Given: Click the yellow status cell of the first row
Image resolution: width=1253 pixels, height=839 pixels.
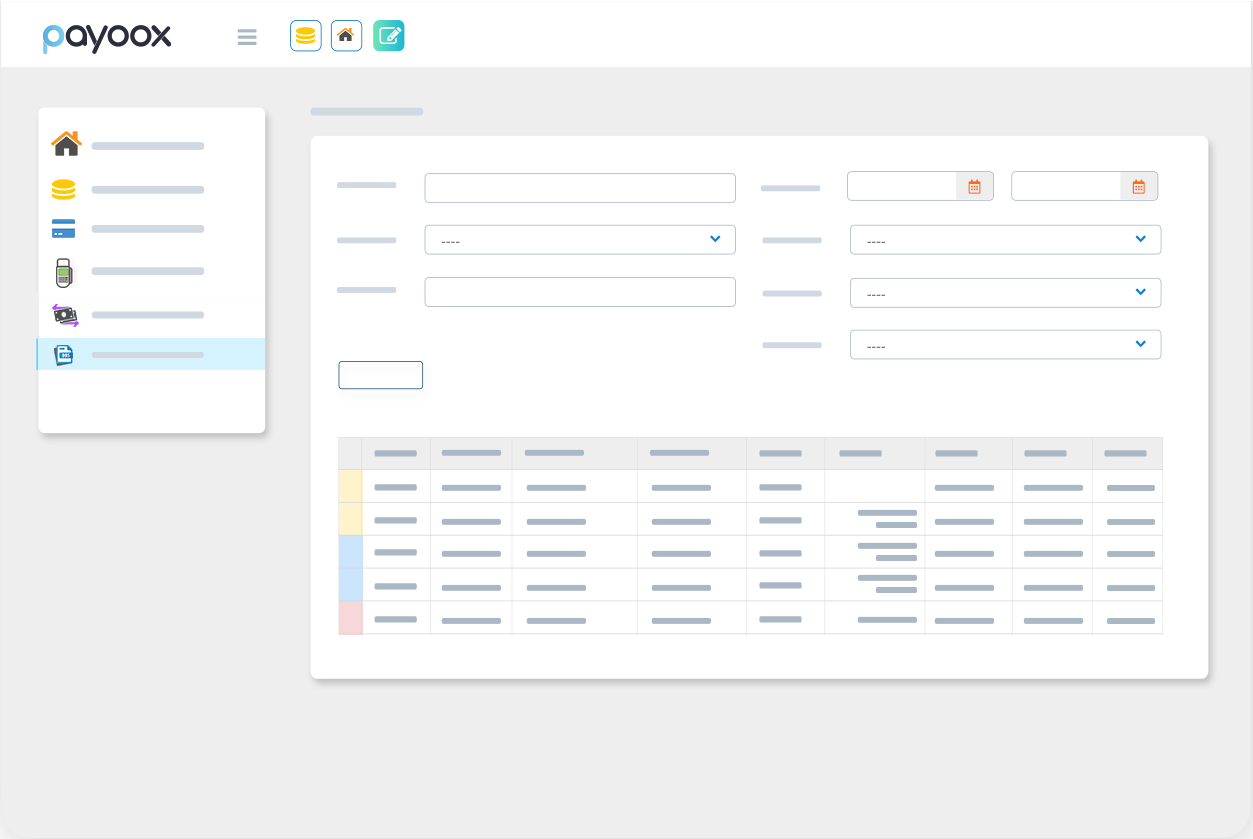Looking at the screenshot, I should 350,487.
